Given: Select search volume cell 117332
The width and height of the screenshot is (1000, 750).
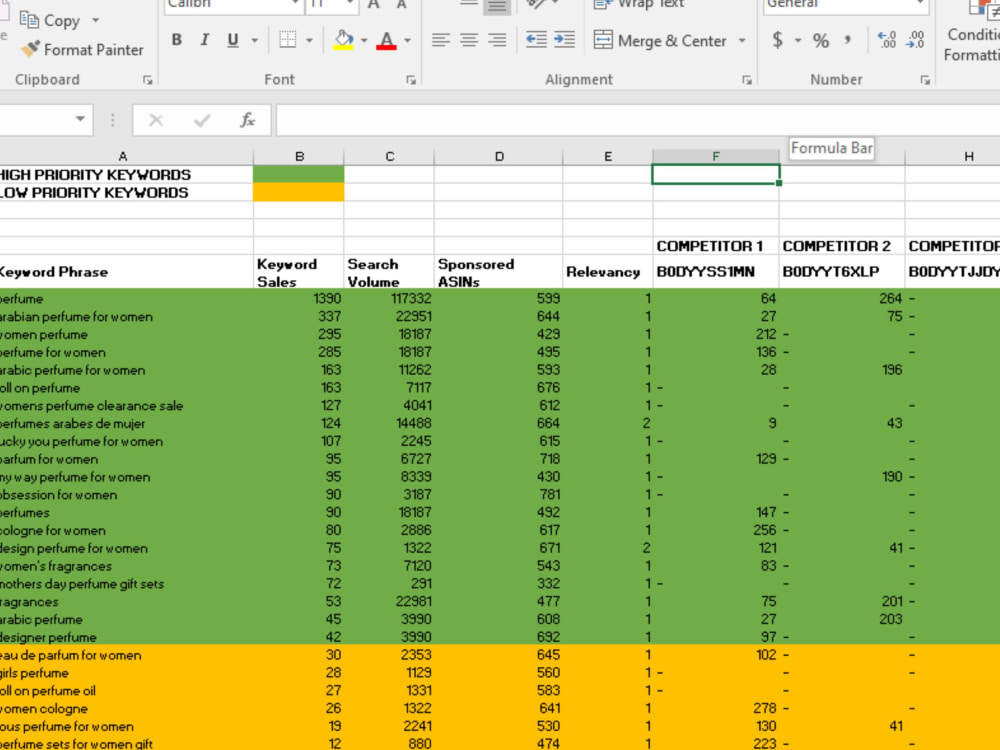Looking at the screenshot, I should click(389, 298).
